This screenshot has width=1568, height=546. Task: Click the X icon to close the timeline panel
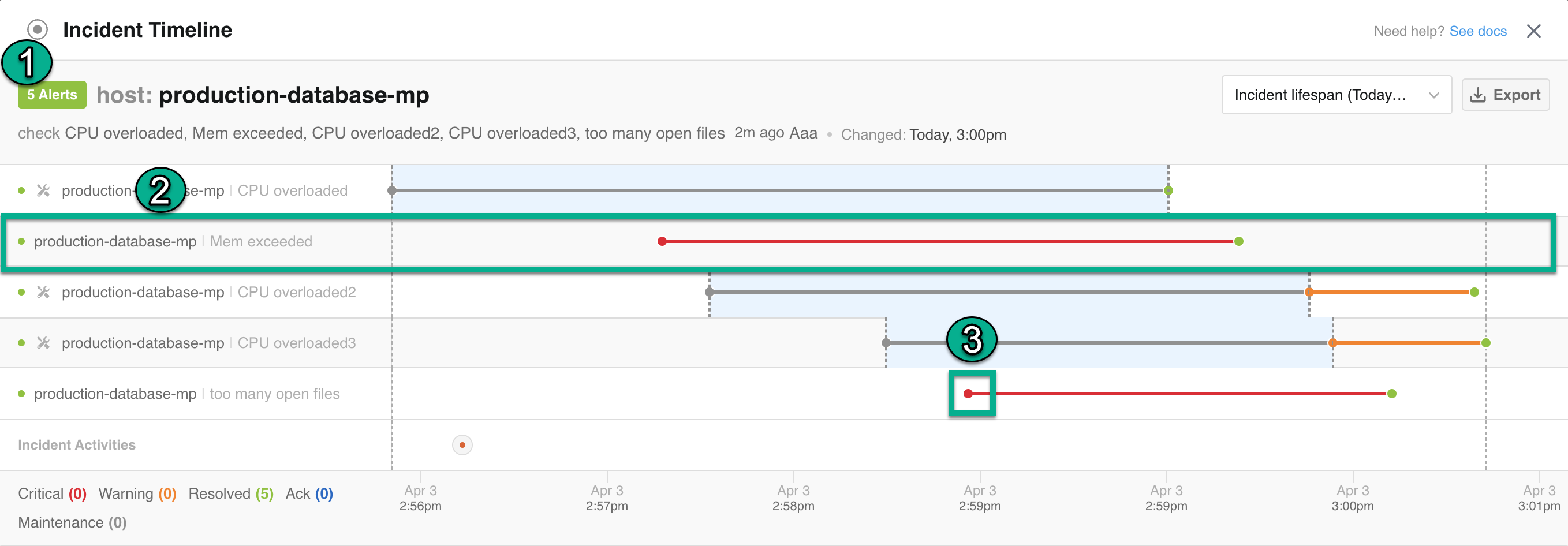click(x=1535, y=31)
